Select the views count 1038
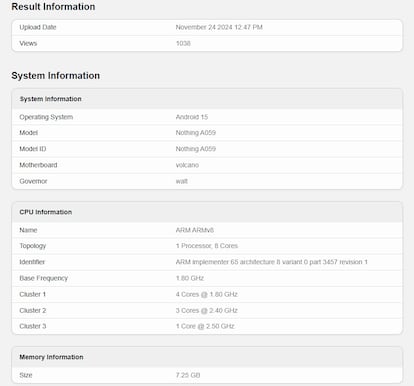The height and width of the screenshot is (386, 414). pyautogui.click(x=183, y=43)
